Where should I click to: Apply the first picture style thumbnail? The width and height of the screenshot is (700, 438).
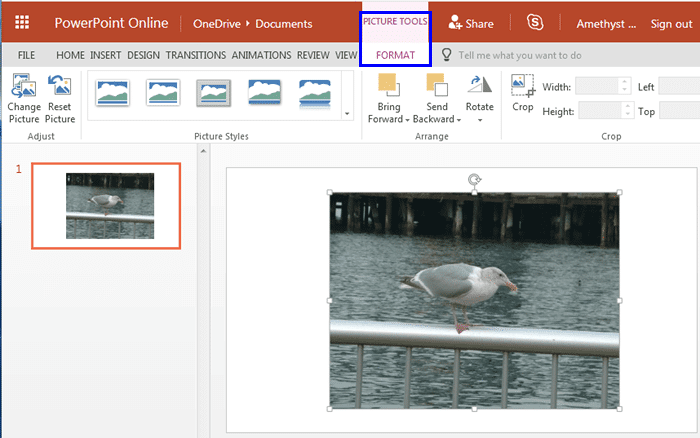[112, 93]
